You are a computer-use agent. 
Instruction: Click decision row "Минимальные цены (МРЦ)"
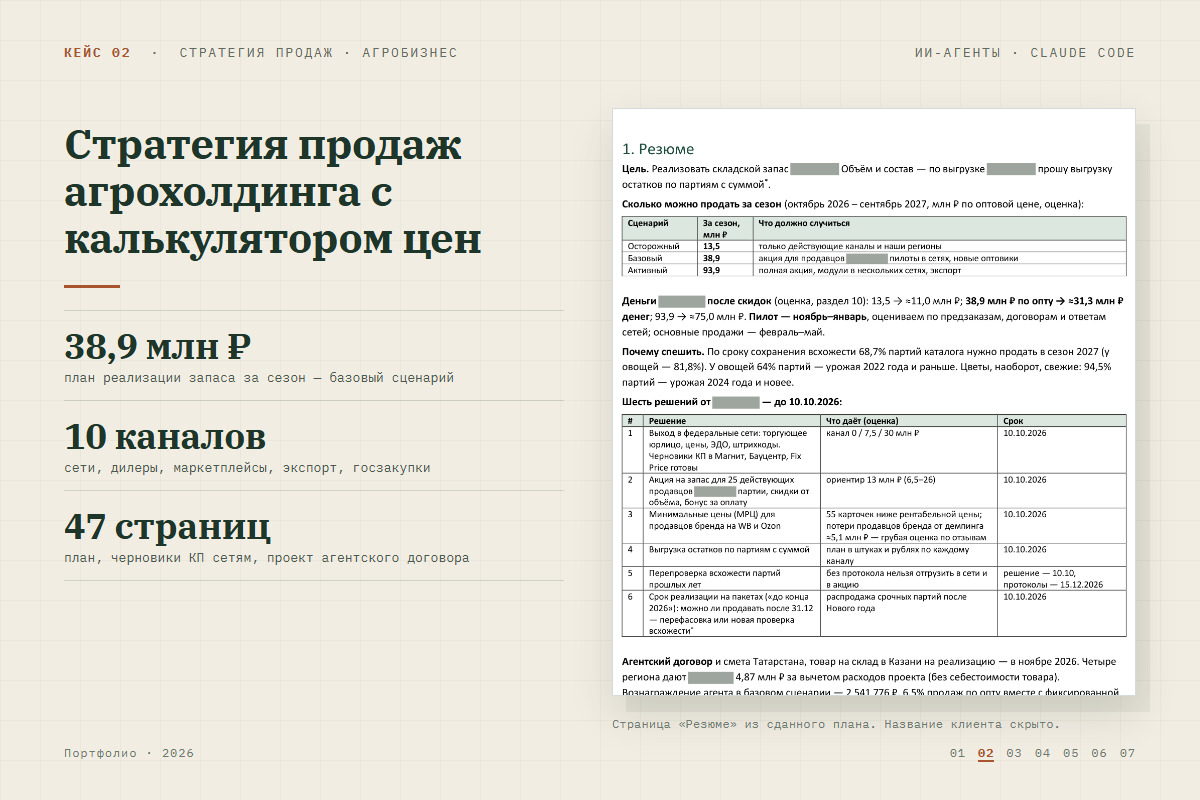pos(874,525)
